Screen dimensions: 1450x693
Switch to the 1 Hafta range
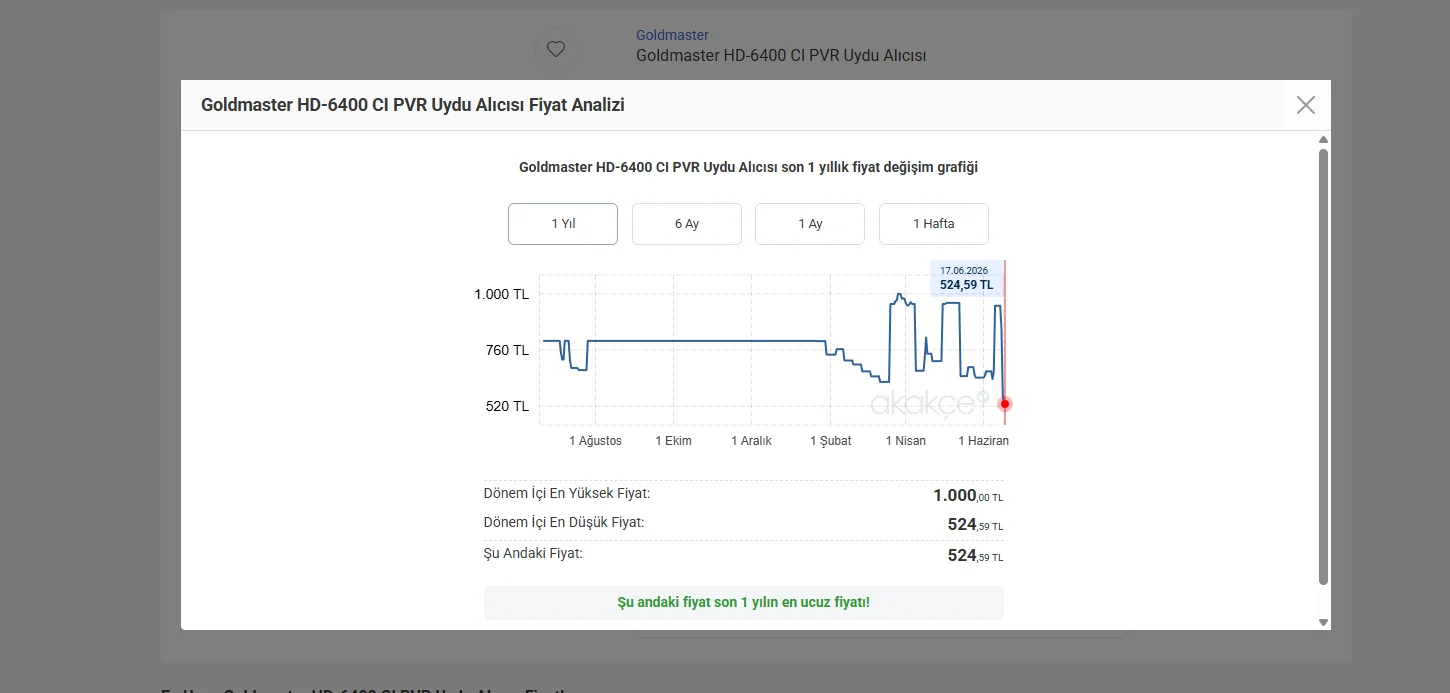coord(934,224)
